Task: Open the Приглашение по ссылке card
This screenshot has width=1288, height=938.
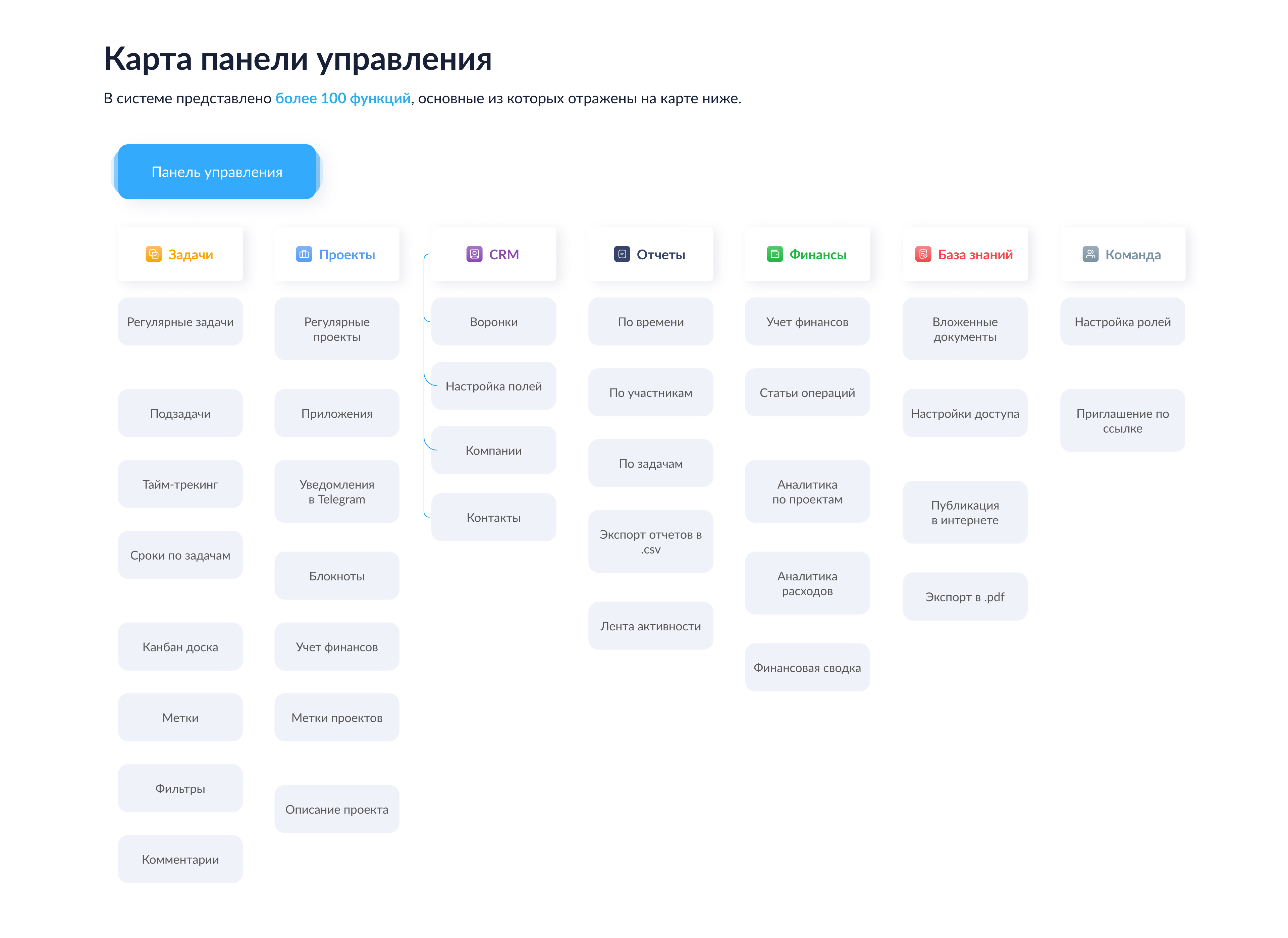Action: 1122,420
